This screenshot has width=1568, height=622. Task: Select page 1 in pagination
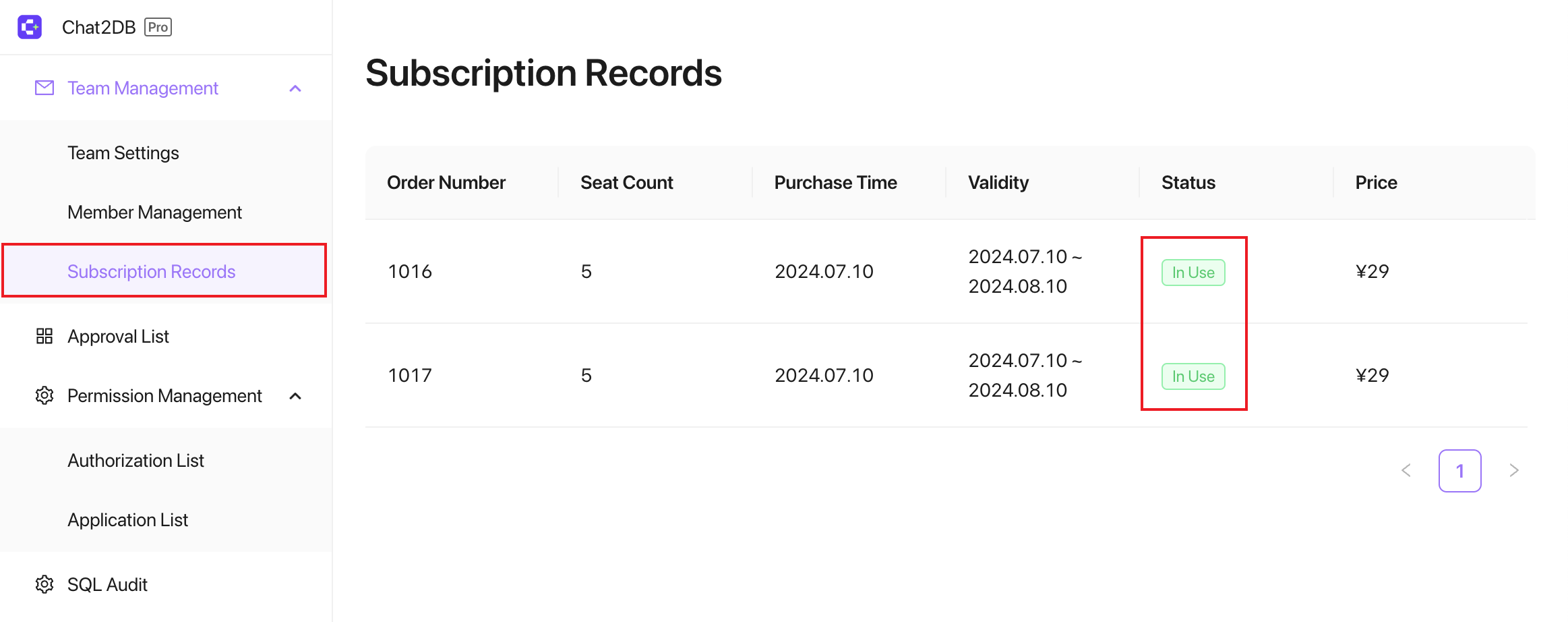(1460, 471)
